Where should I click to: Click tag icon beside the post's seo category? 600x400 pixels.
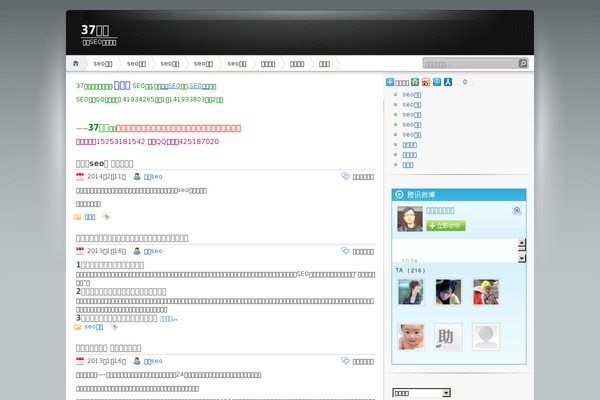click(114, 327)
